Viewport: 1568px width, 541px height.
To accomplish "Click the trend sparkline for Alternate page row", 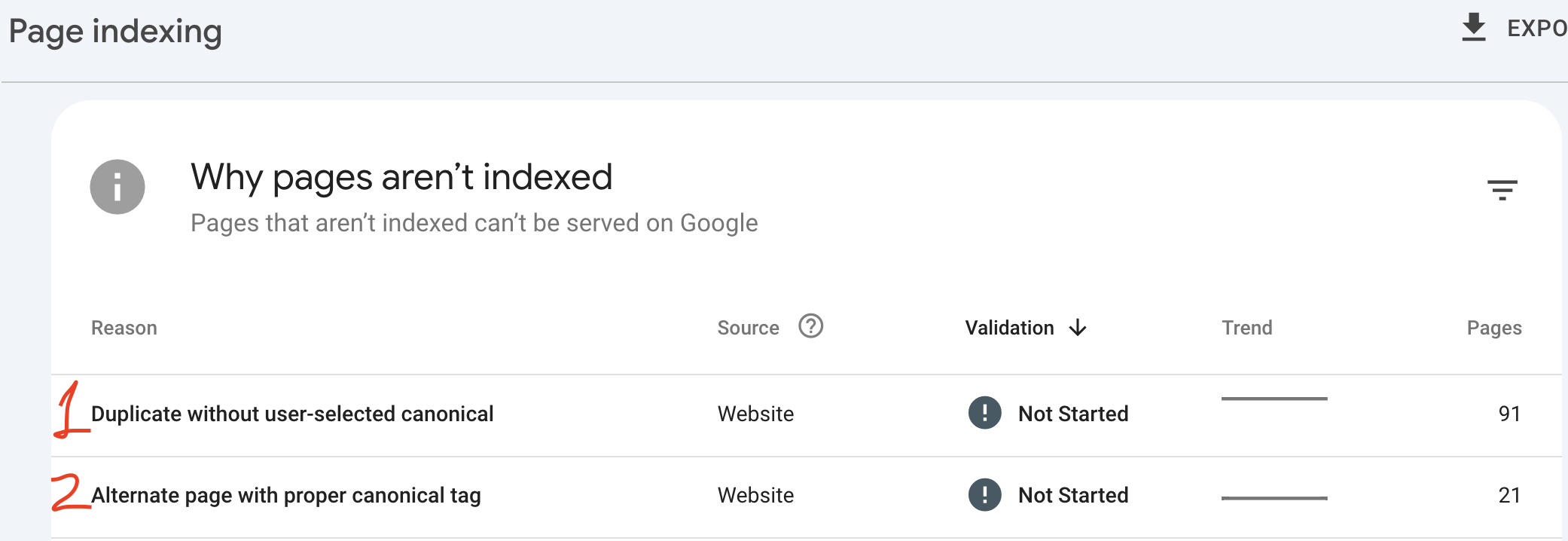I will [1274, 498].
